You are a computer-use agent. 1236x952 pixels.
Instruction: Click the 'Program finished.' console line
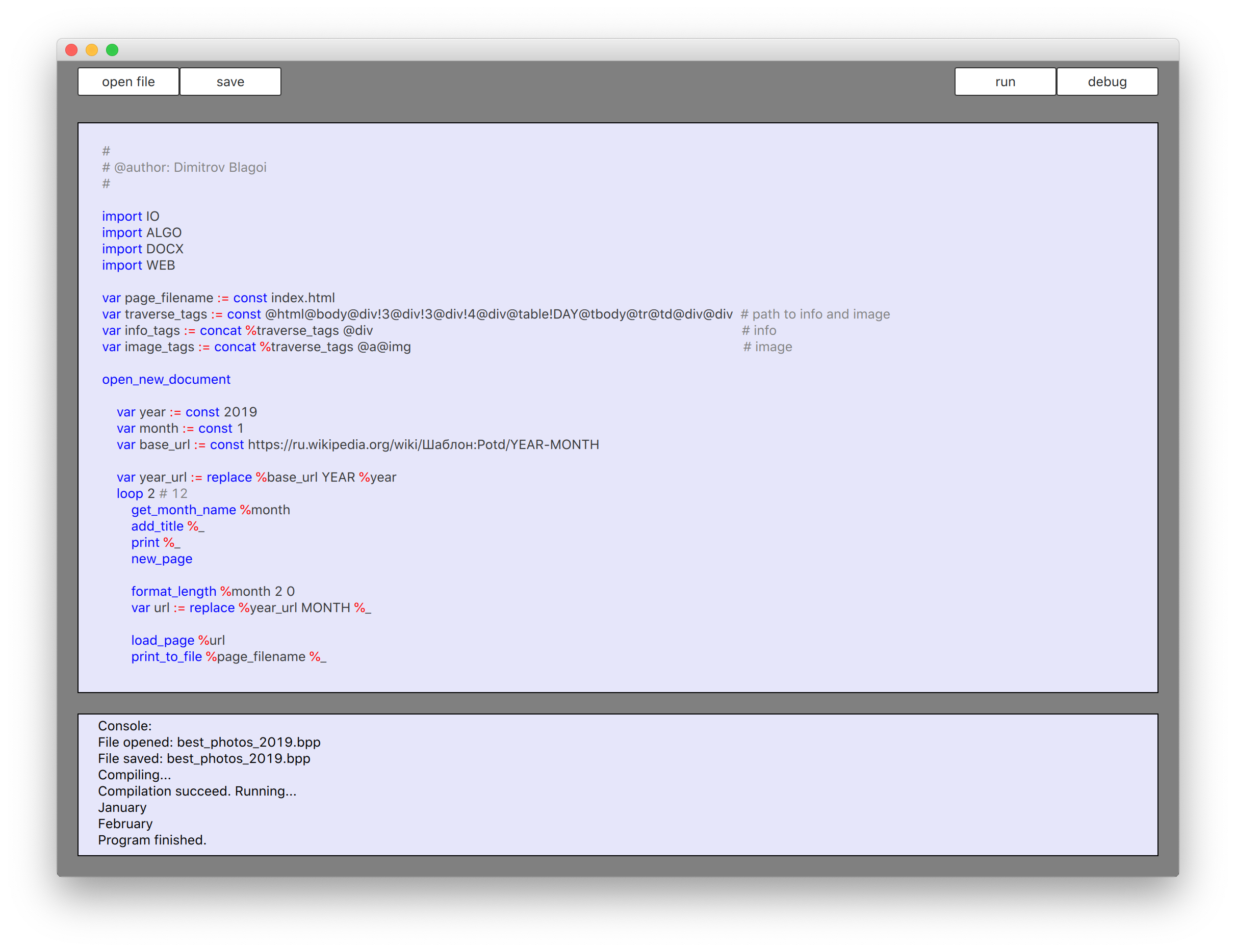151,840
